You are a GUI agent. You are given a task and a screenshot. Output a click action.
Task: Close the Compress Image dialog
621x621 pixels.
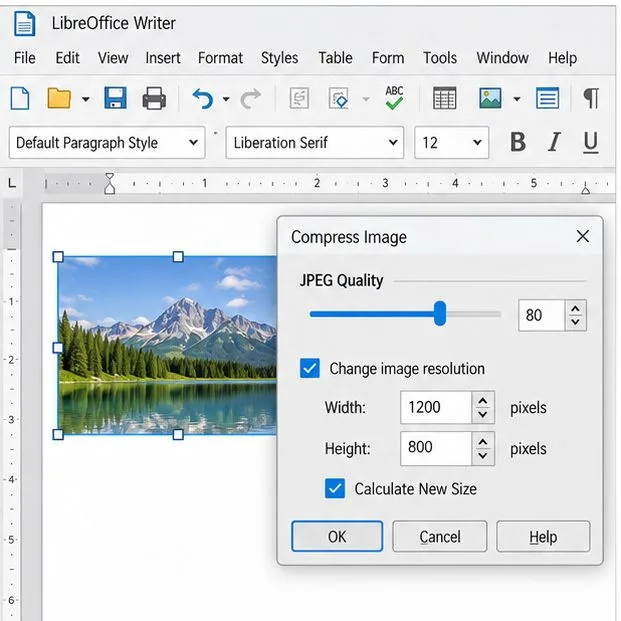(583, 236)
